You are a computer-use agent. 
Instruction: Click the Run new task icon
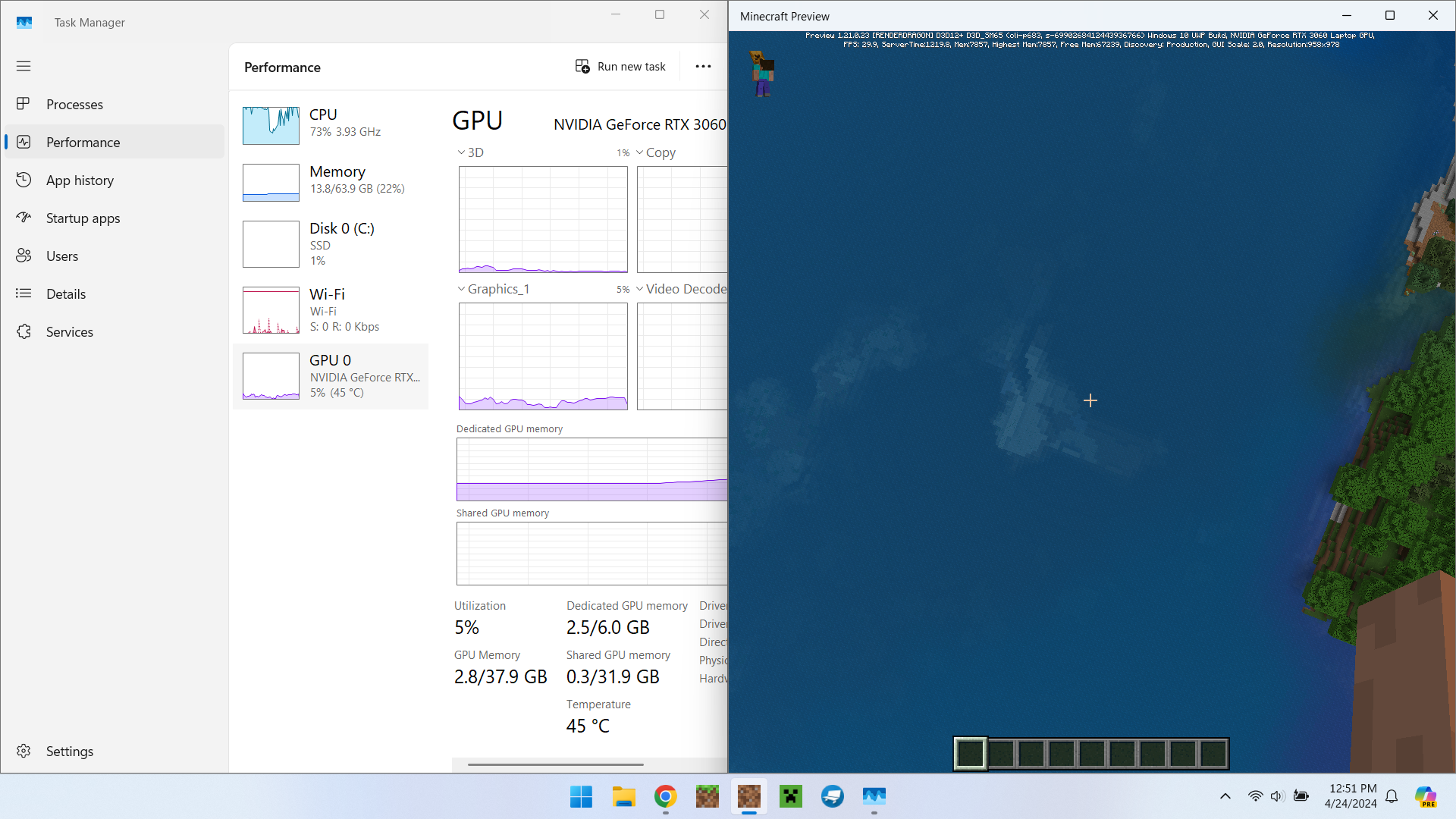pos(582,67)
